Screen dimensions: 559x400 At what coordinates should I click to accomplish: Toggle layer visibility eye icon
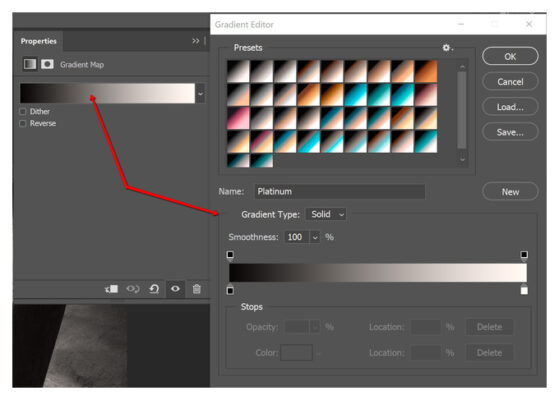[175, 289]
